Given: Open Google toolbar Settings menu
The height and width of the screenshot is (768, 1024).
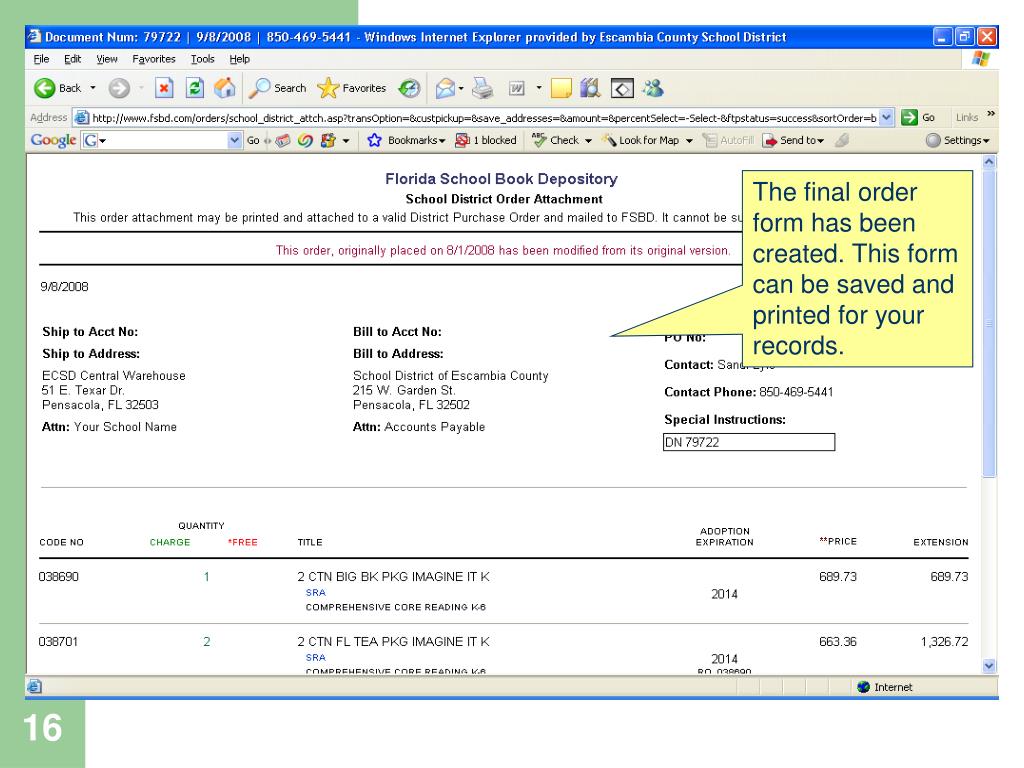Looking at the screenshot, I should (957, 140).
